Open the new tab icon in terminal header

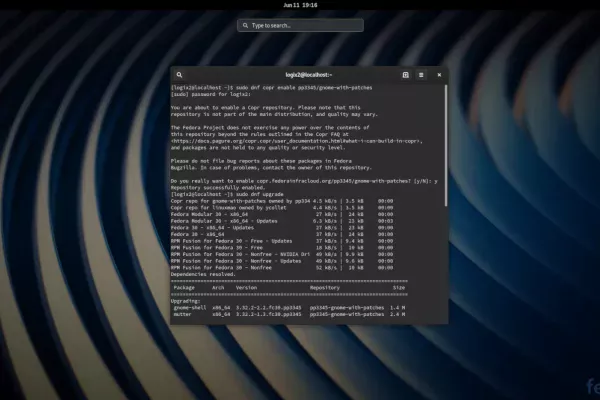pos(406,75)
